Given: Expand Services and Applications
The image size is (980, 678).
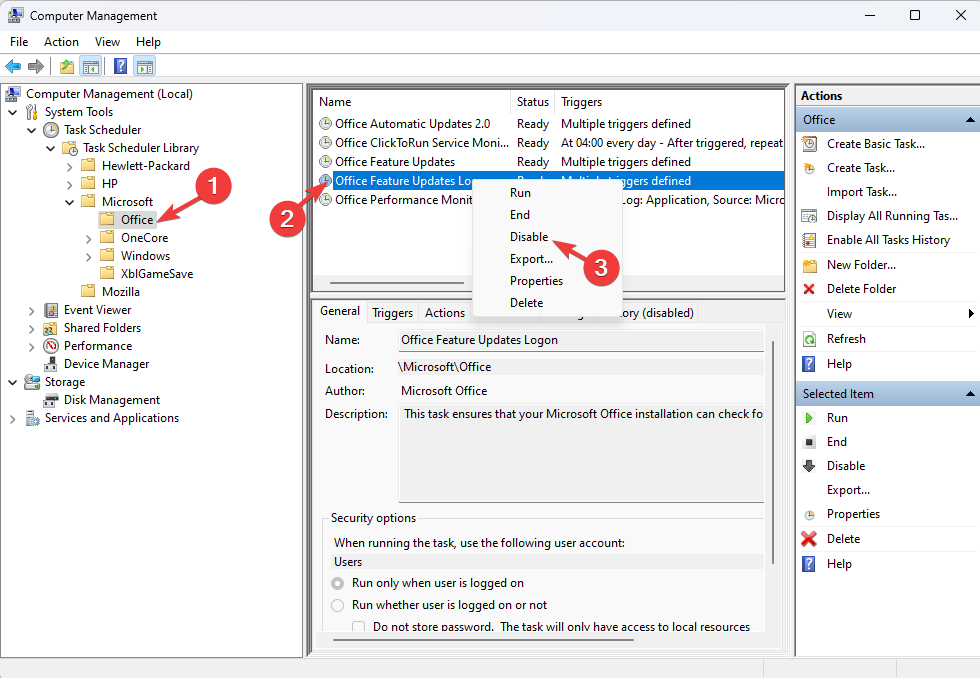Looking at the screenshot, I should 12,419.
